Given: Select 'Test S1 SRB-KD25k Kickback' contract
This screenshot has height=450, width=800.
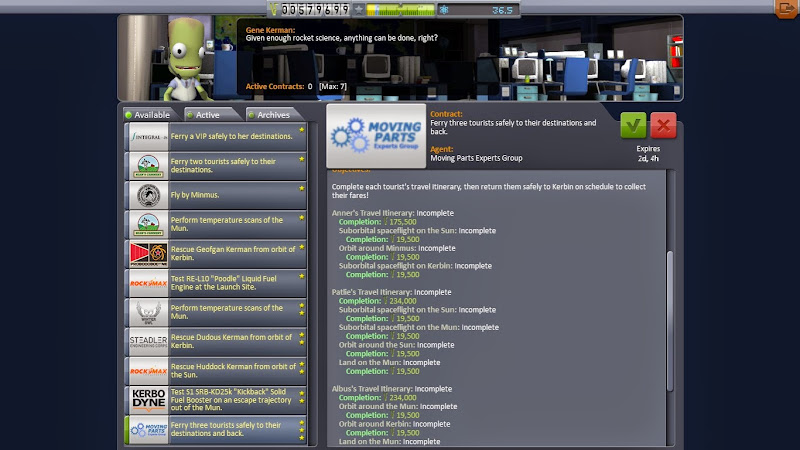Looking at the screenshot, I should pyautogui.click(x=216, y=400).
